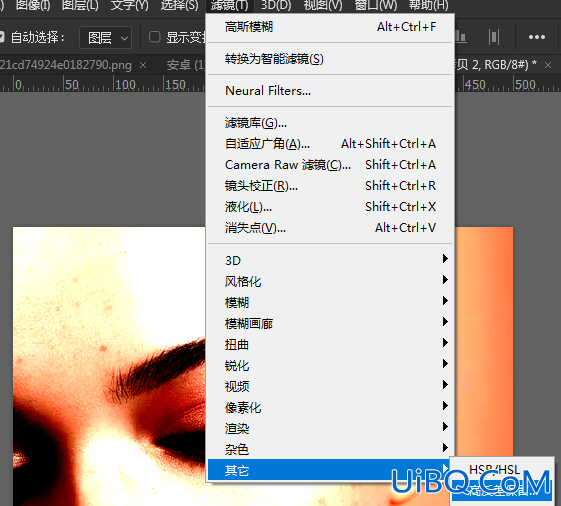Image resolution: width=561 pixels, height=506 pixels.
Task: Open the 3D(D) menu
Action: [x=276, y=5]
